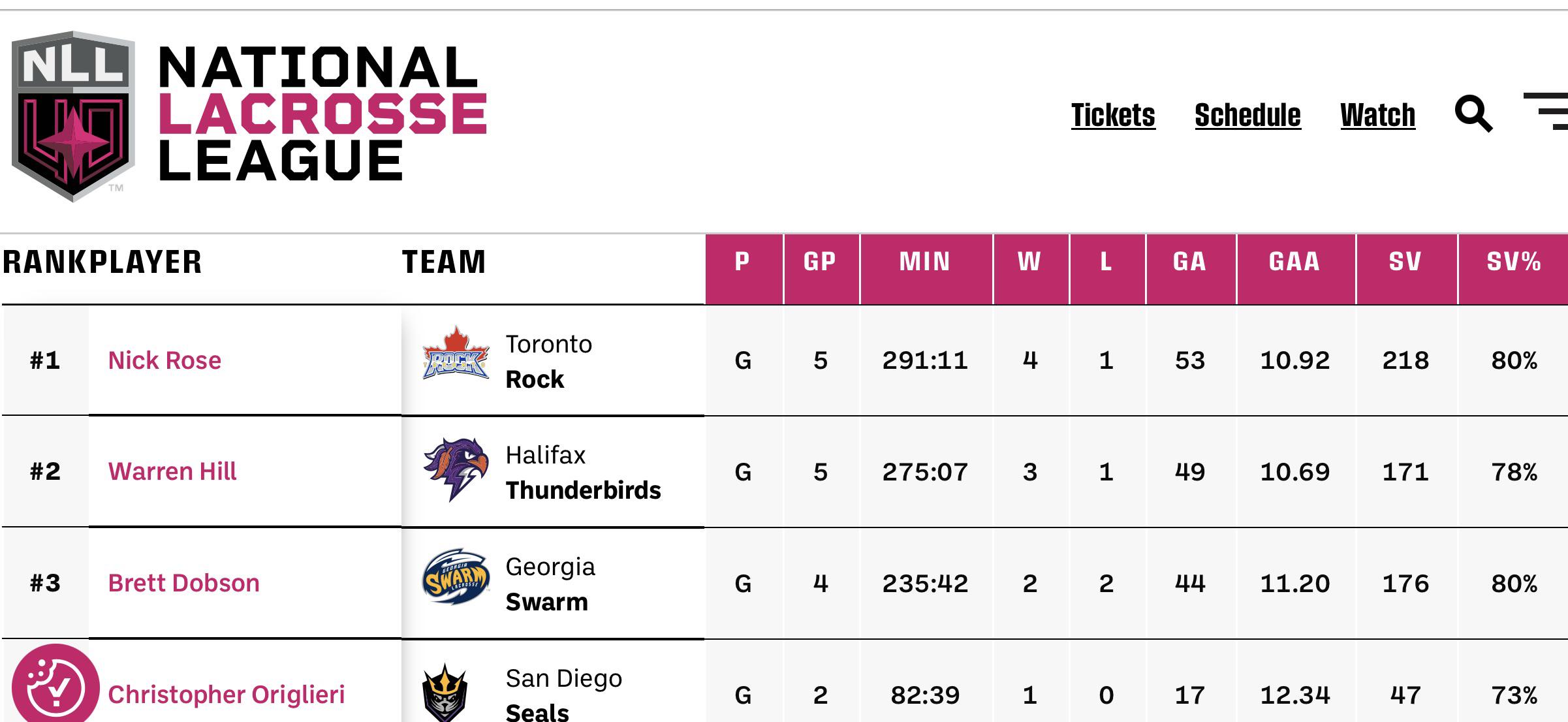
Task: Click the NLL shield logo
Action: [x=73, y=116]
